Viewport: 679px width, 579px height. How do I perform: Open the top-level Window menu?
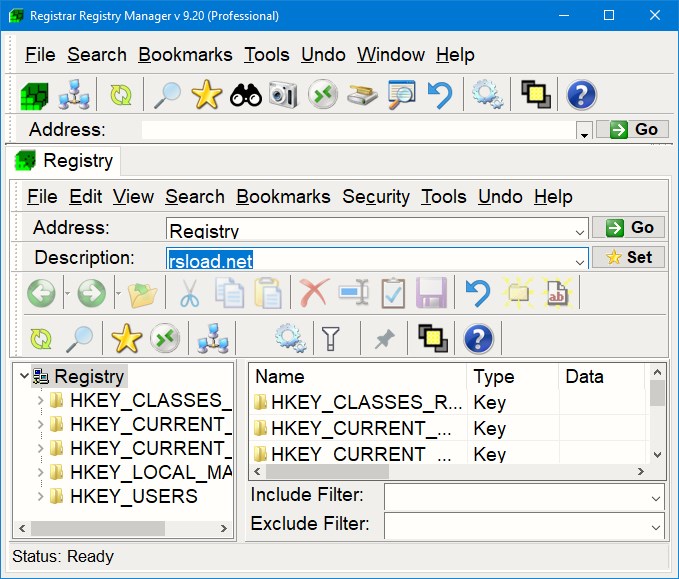(x=391, y=55)
